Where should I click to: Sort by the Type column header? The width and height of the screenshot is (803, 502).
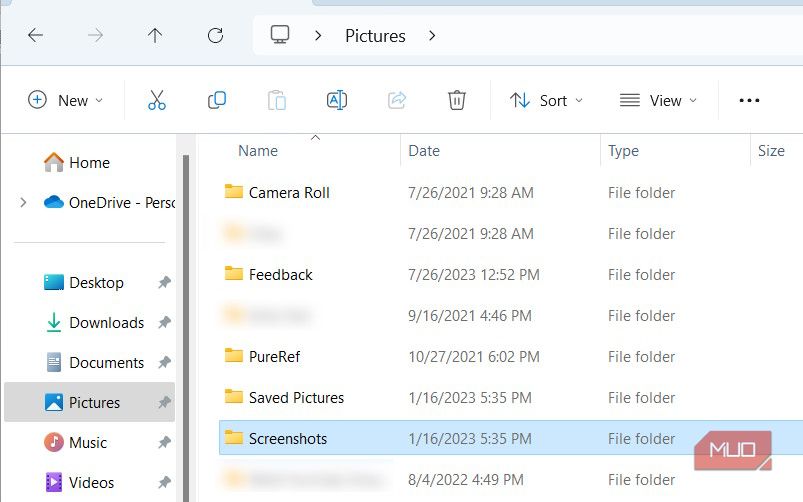623,151
